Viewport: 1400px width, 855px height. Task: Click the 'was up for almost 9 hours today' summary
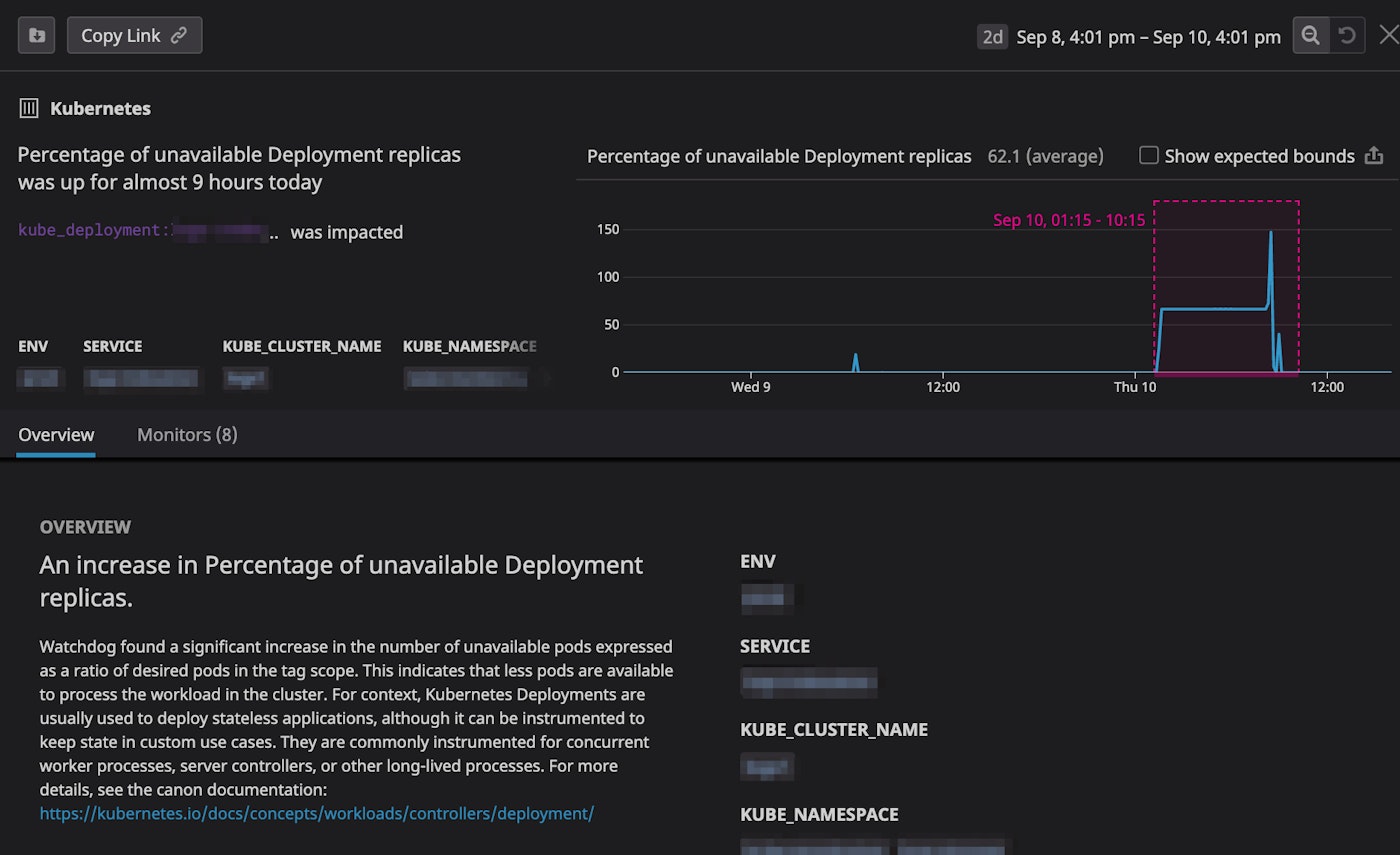[170, 183]
